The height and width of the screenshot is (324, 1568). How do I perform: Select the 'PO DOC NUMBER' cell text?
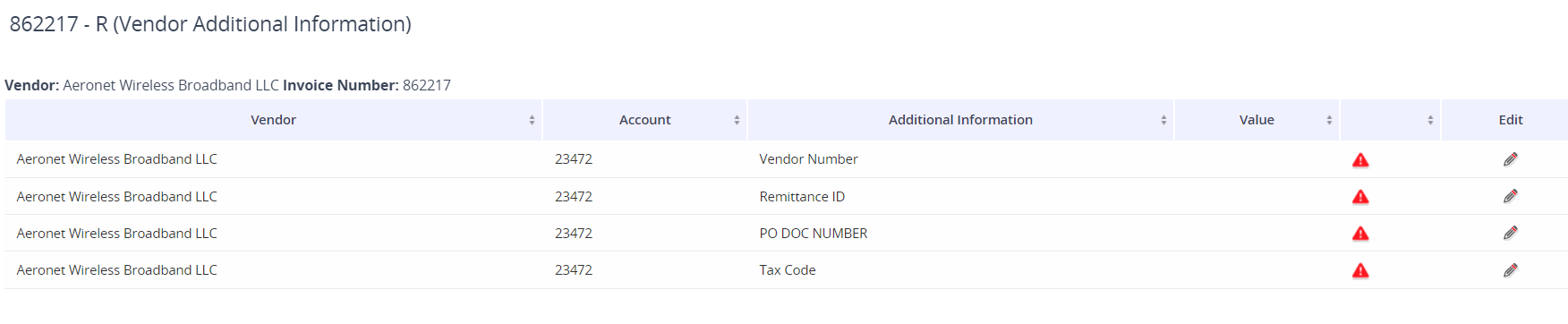point(814,234)
